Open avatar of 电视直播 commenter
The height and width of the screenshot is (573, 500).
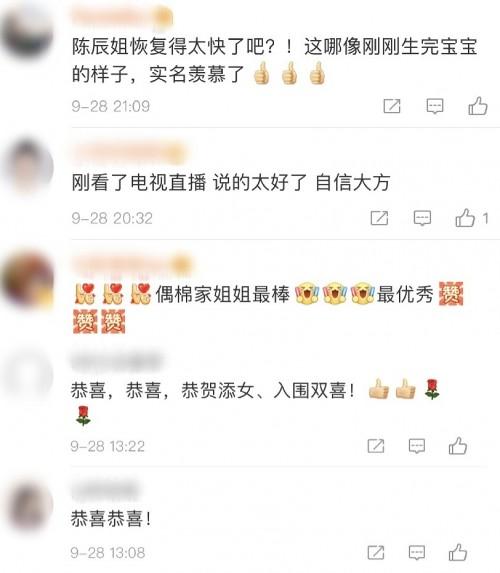tap(28, 166)
